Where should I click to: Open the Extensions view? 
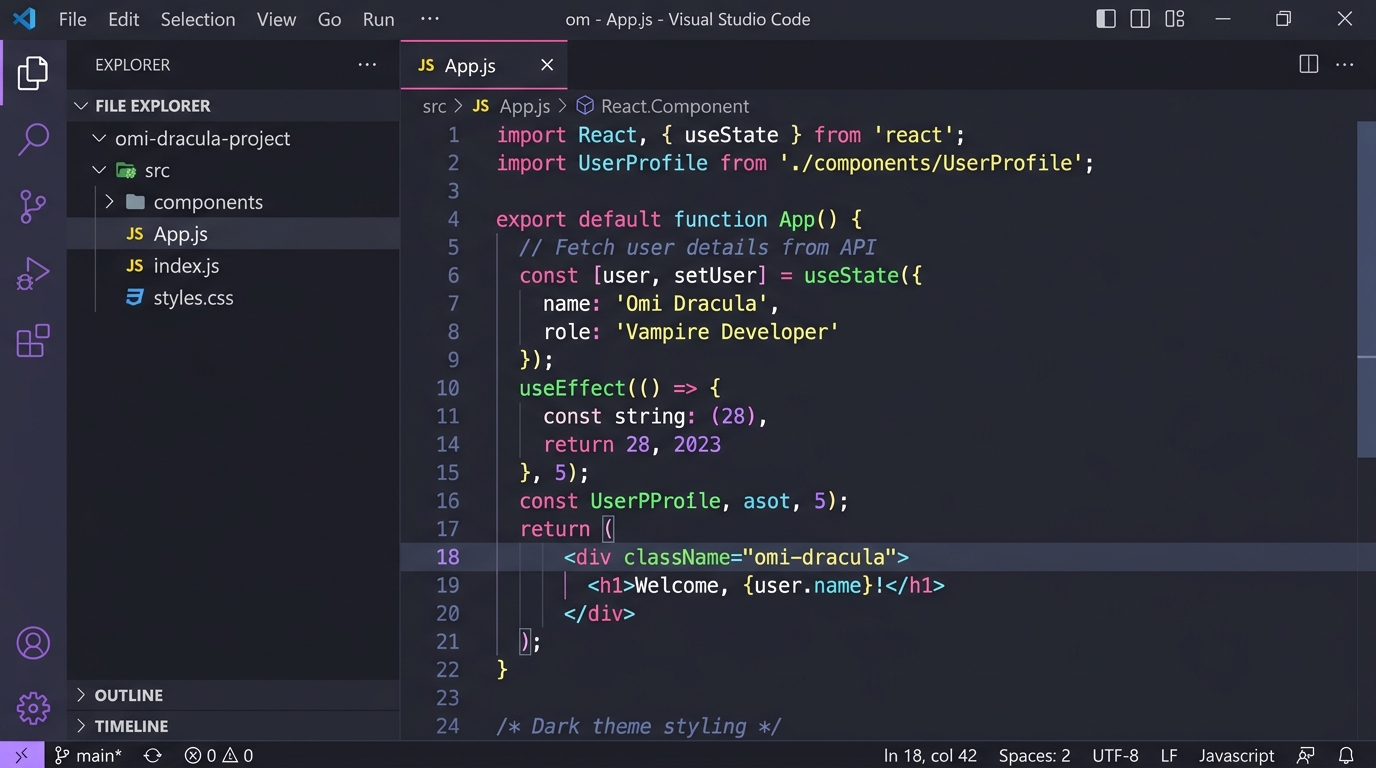click(33, 341)
